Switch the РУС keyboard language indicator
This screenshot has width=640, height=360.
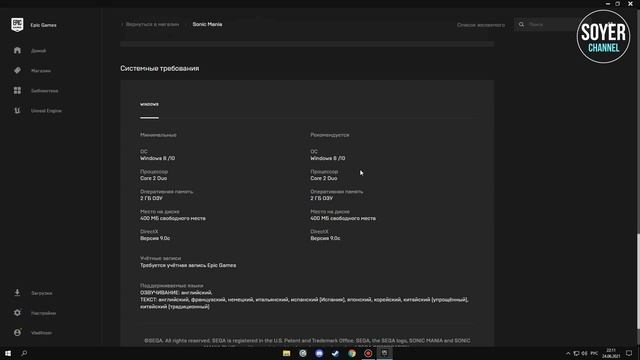(594, 353)
